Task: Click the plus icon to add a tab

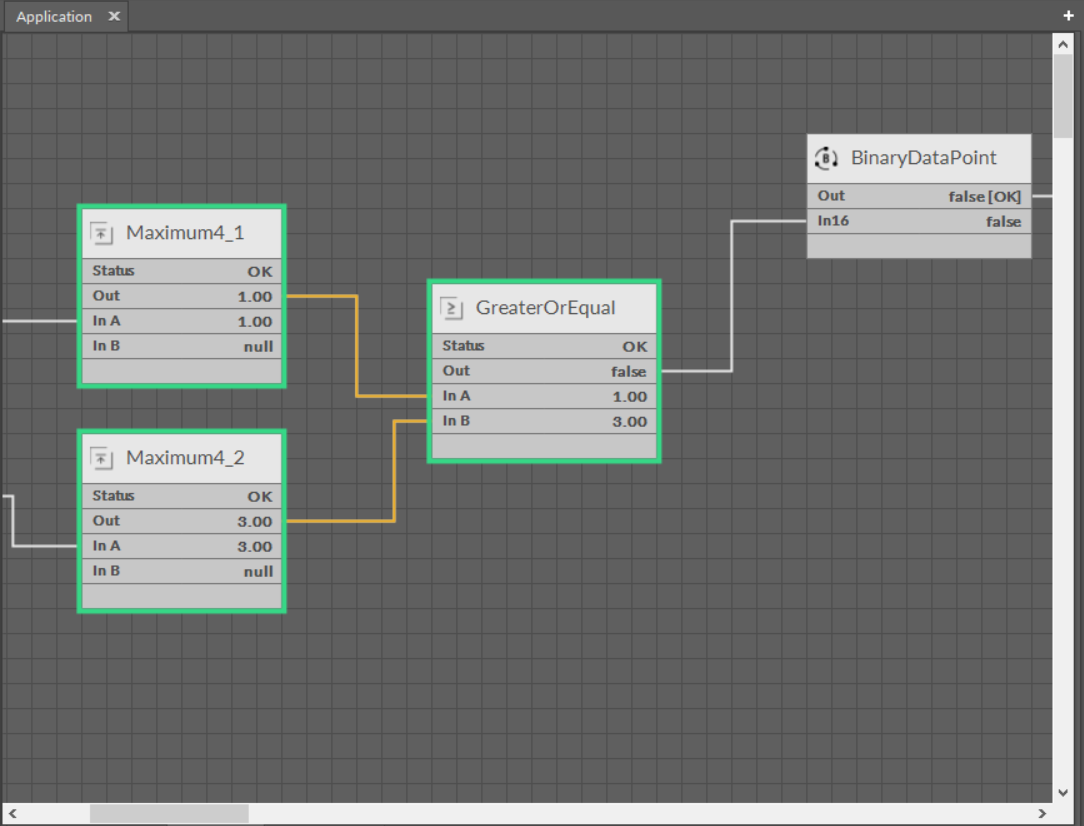Action: tap(1069, 16)
